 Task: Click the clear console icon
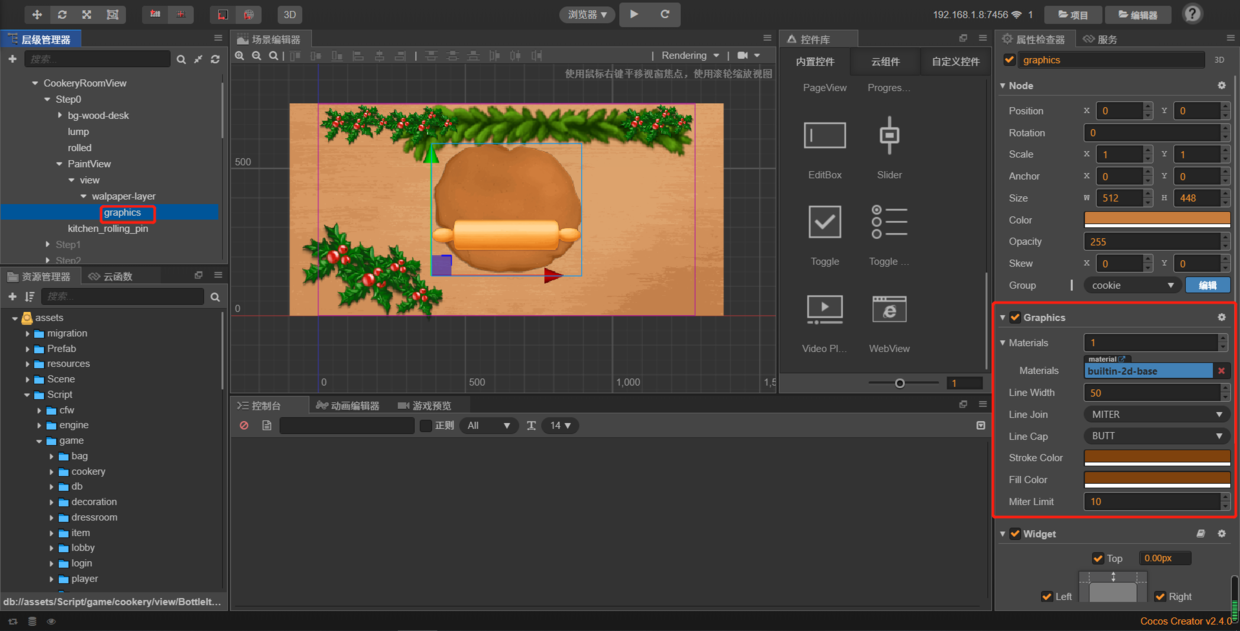click(x=244, y=426)
